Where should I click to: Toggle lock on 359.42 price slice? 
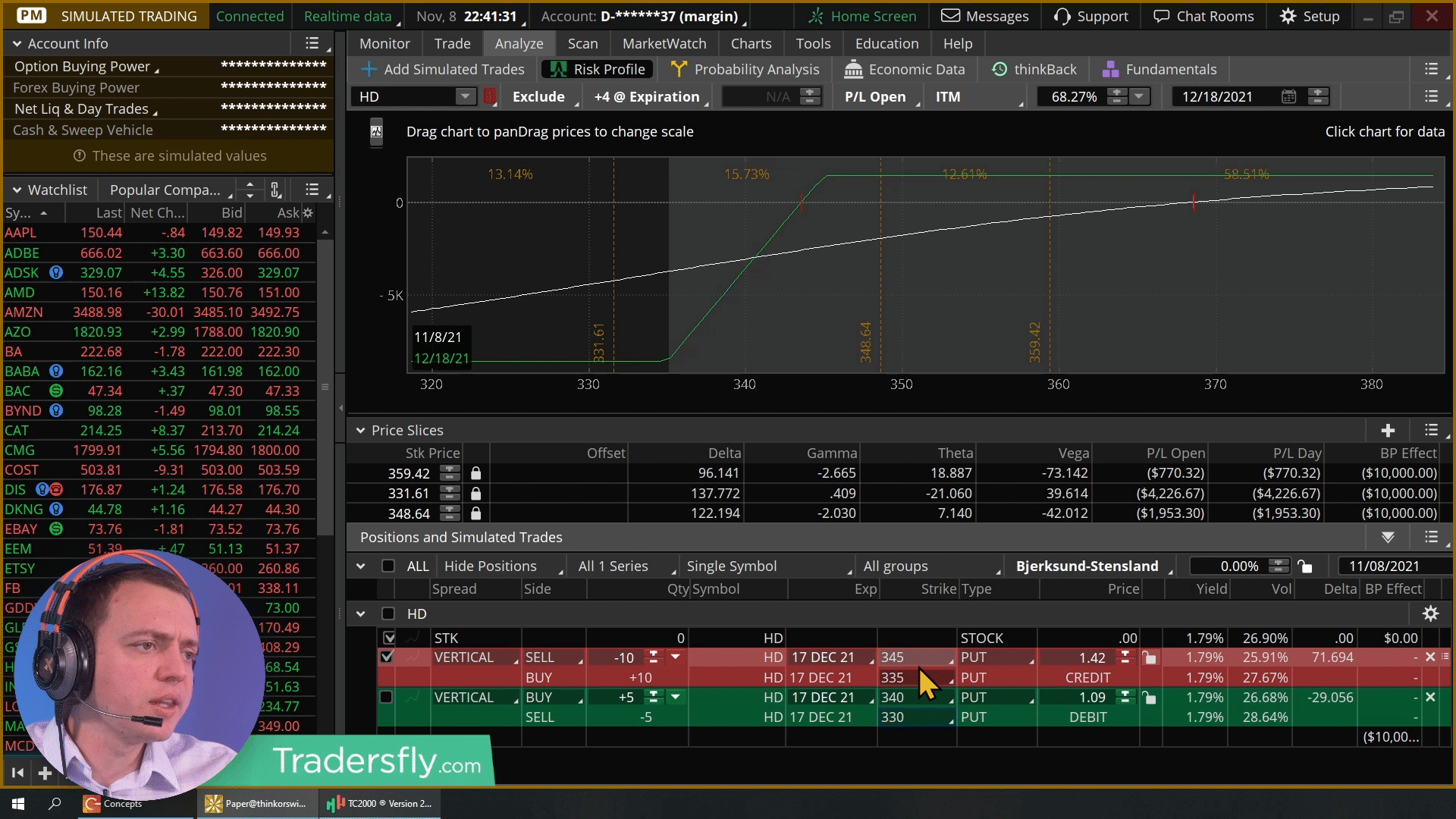[x=475, y=473]
